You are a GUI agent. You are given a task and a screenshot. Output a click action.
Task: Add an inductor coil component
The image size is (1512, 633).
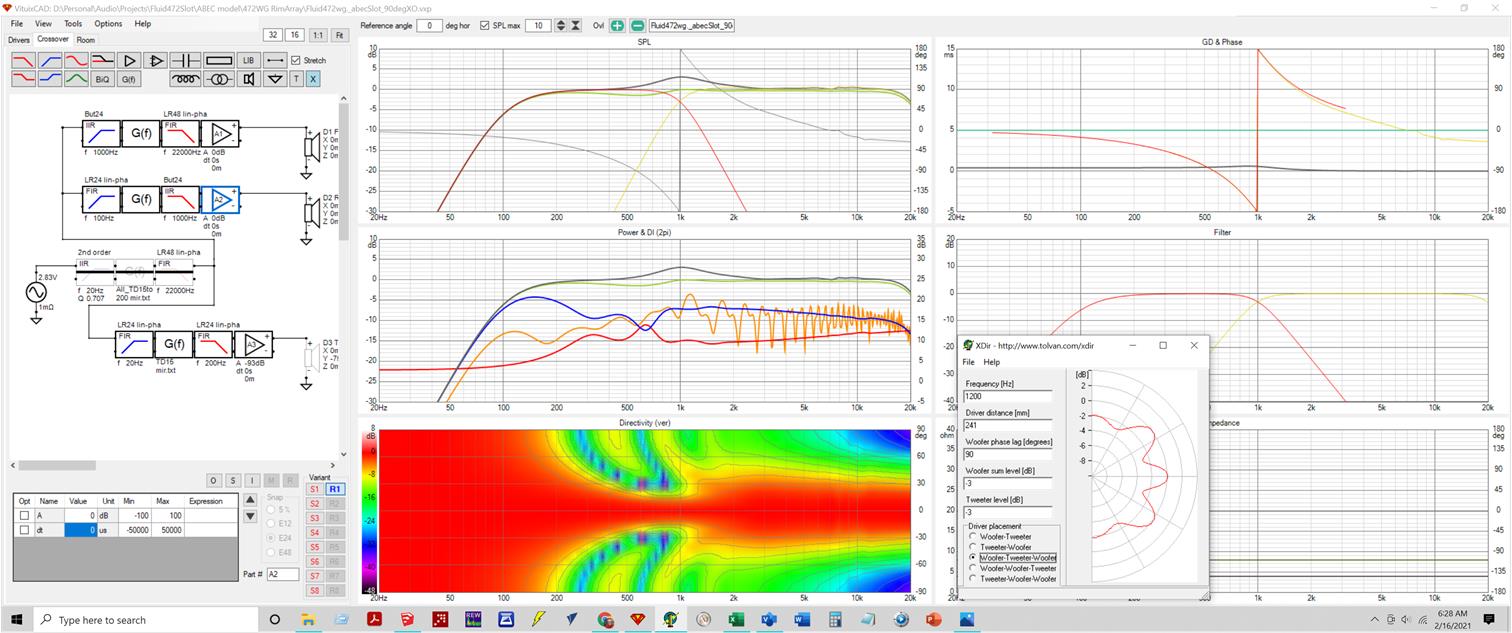[x=186, y=78]
